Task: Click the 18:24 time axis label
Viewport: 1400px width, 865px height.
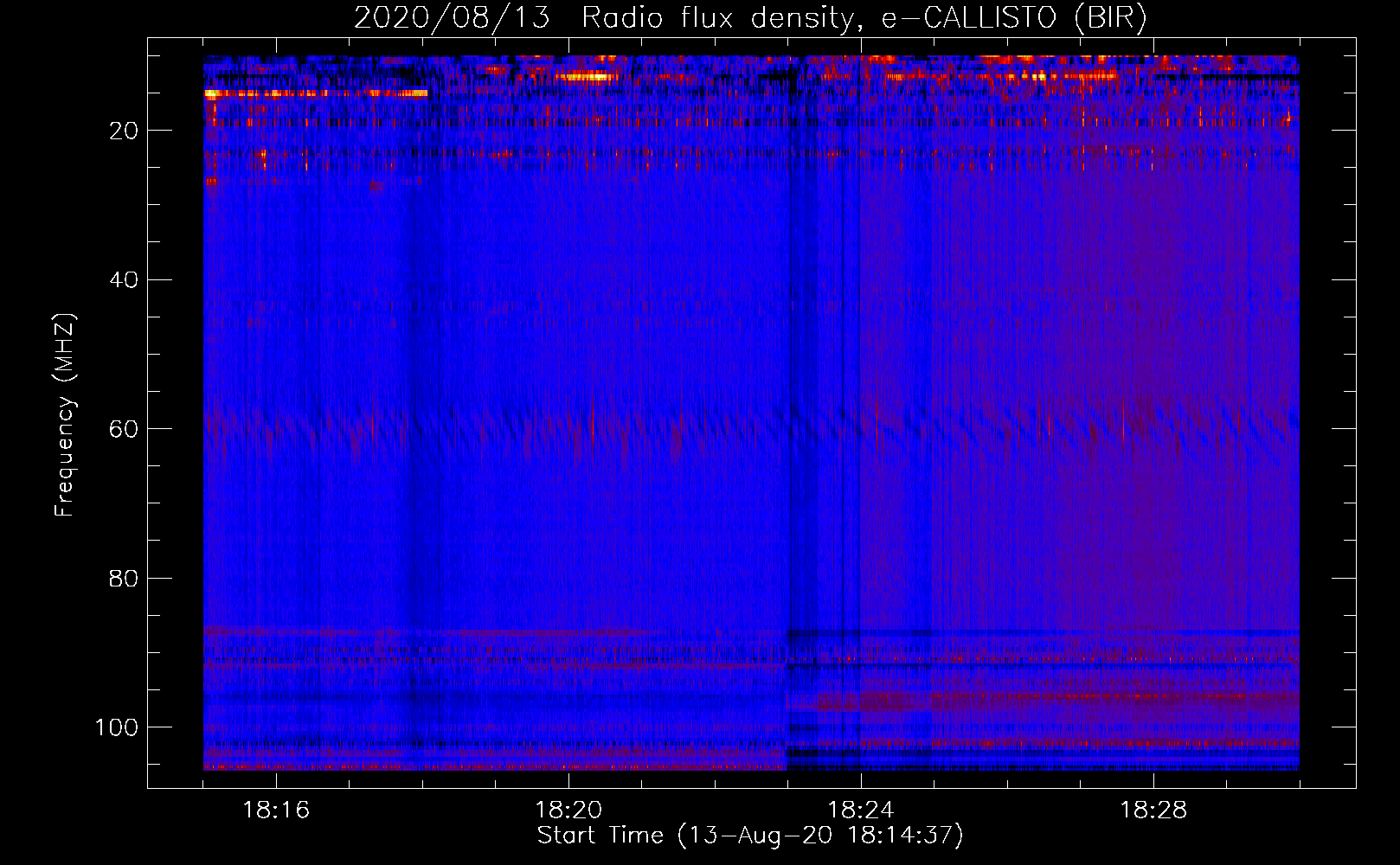Action: pos(861,811)
